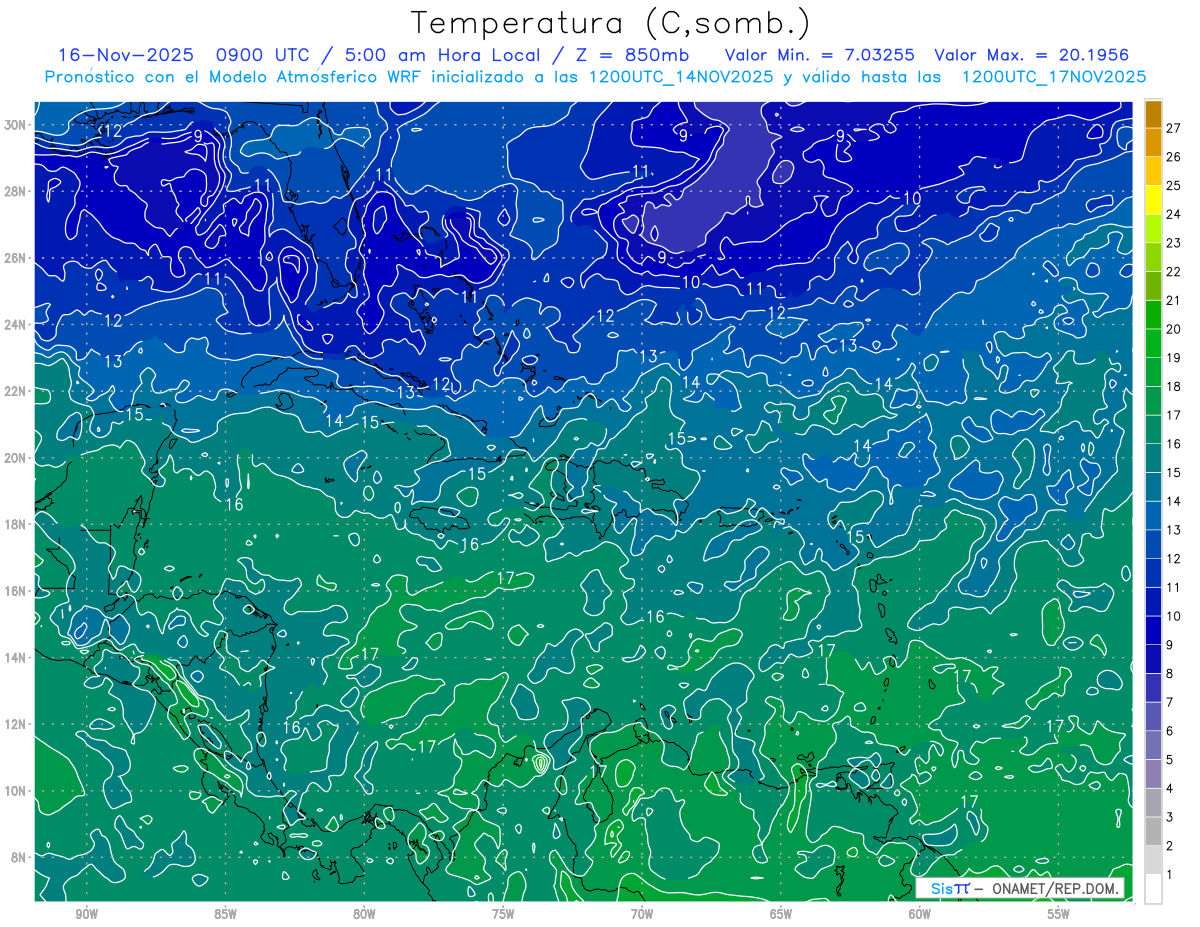Image resolution: width=1200 pixels, height=927 pixels.
Task: Click the legend value label 20
Action: 1174,329
